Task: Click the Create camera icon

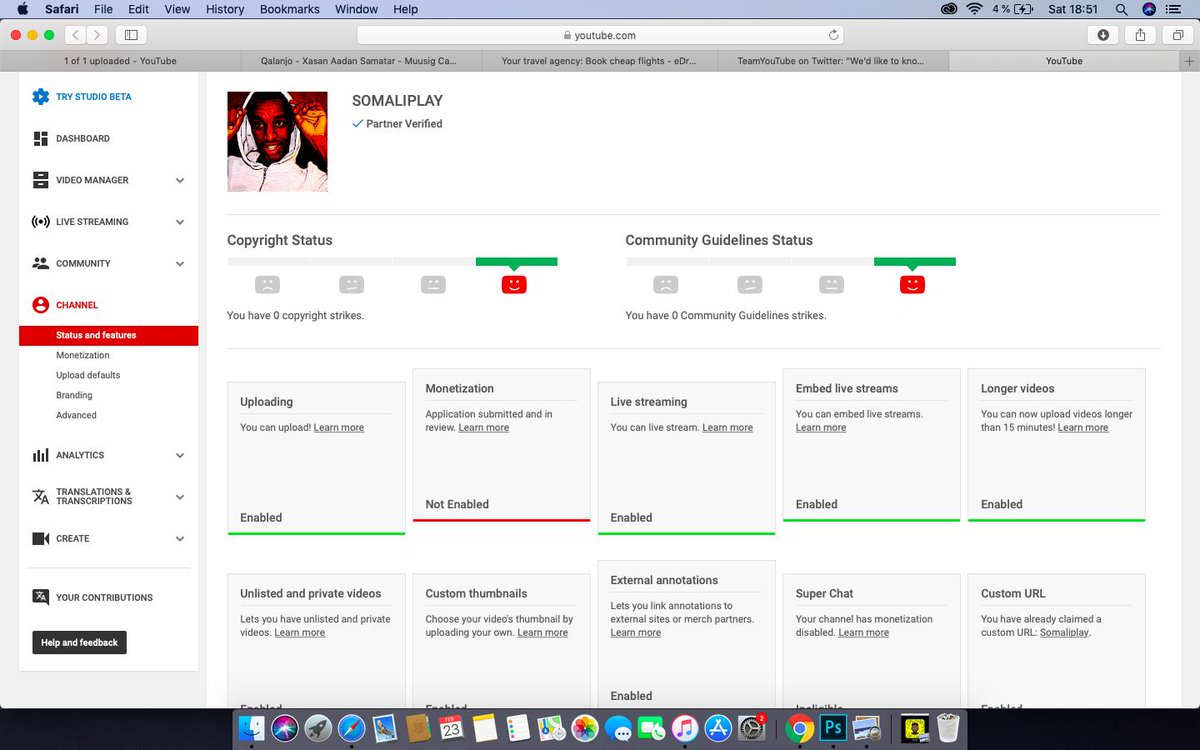Action: [40, 538]
